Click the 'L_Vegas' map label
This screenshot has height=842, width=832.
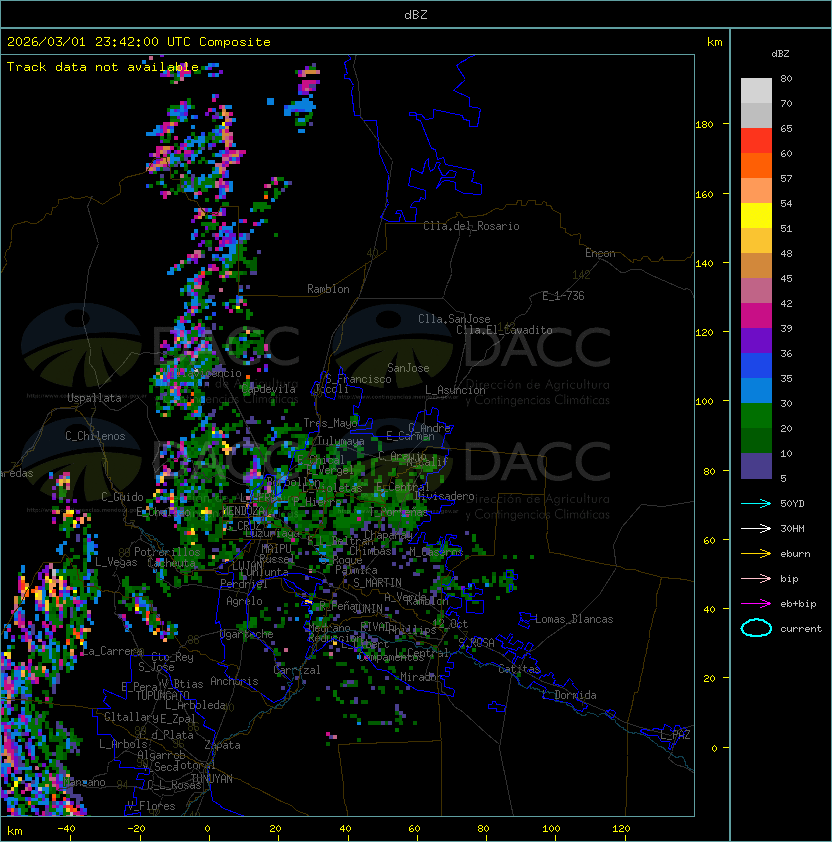(116, 562)
